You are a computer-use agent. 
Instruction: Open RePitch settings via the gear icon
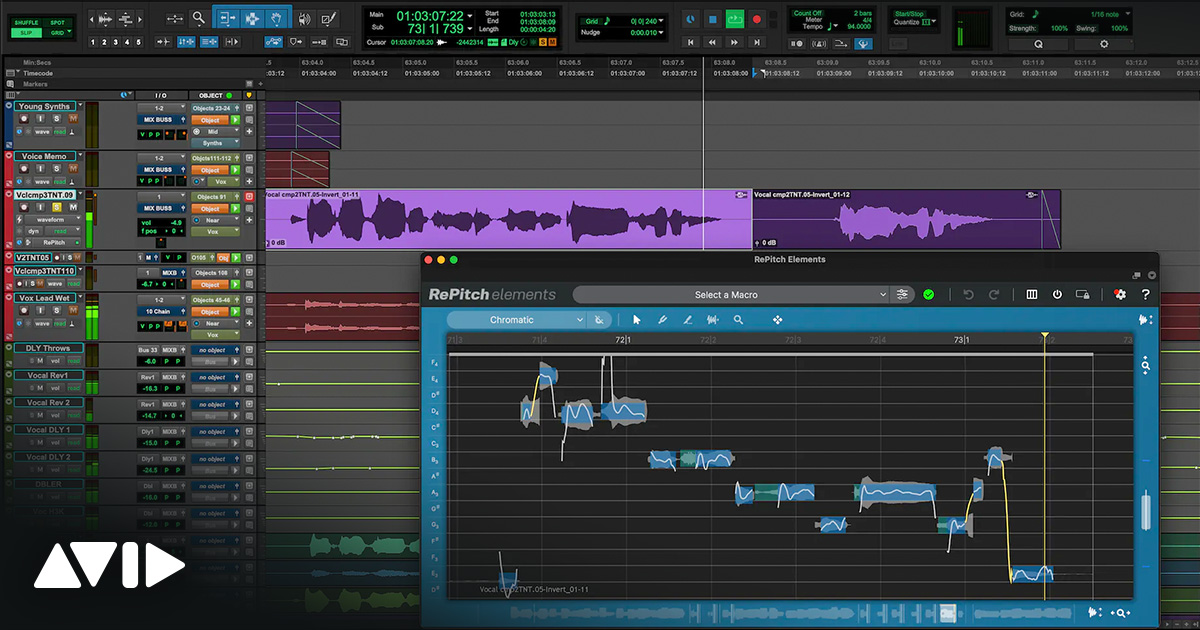[x=1120, y=294]
